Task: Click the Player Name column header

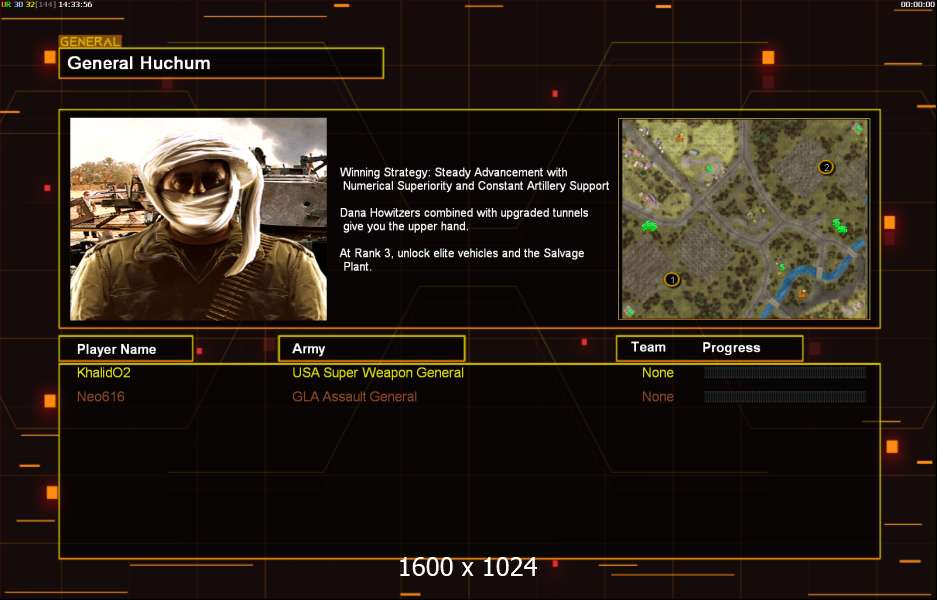Action: pos(126,349)
